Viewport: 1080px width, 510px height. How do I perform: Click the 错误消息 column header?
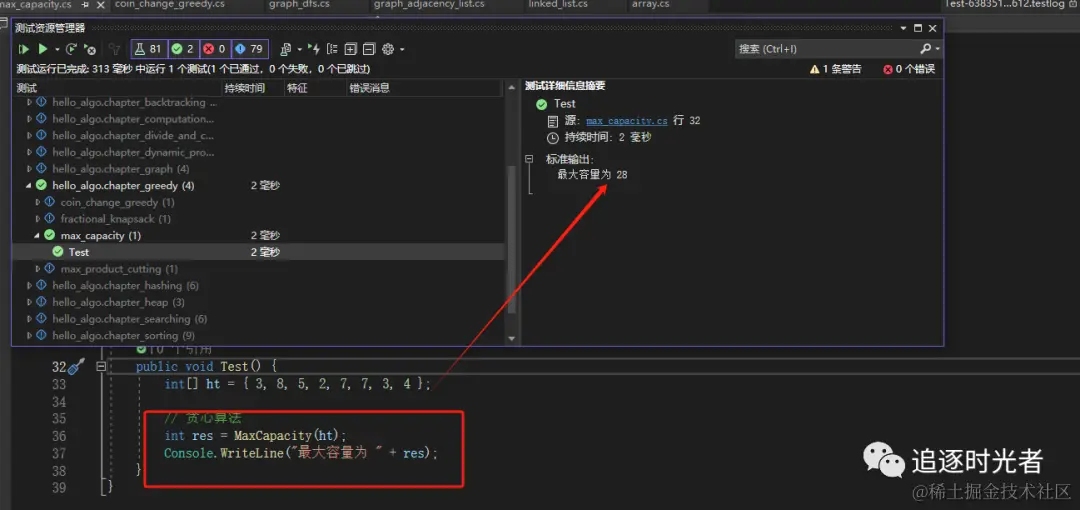click(x=424, y=88)
